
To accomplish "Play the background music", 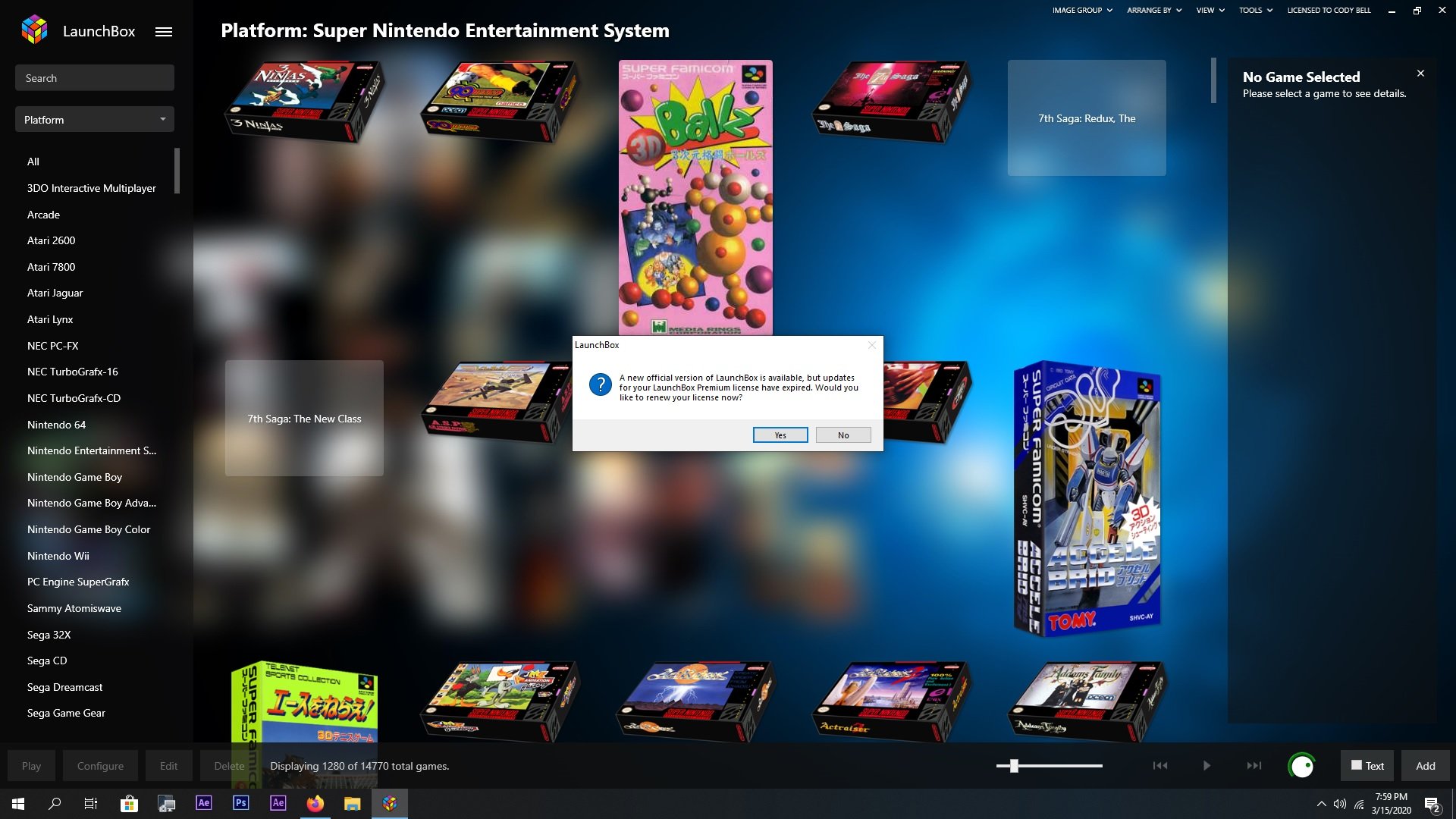I will pyautogui.click(x=1207, y=766).
